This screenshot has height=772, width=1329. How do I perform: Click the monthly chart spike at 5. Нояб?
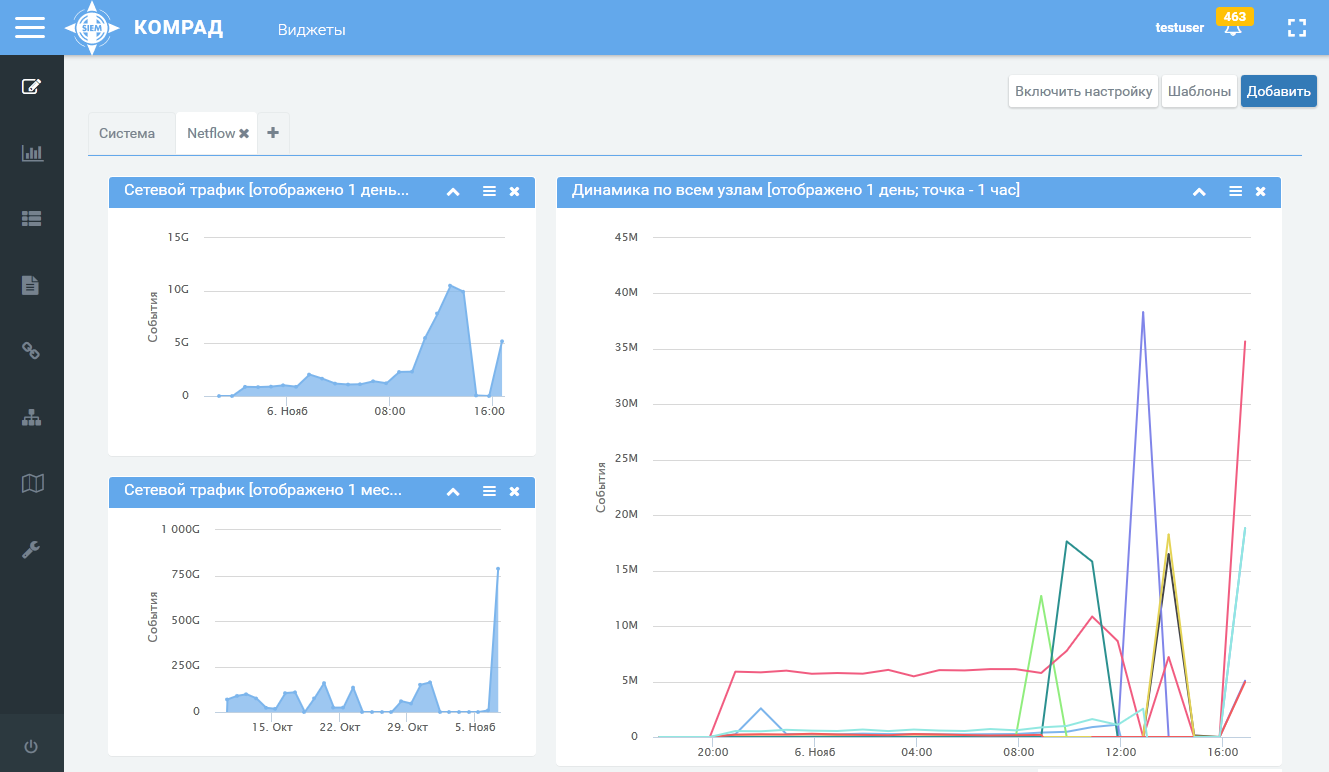tap(498, 569)
